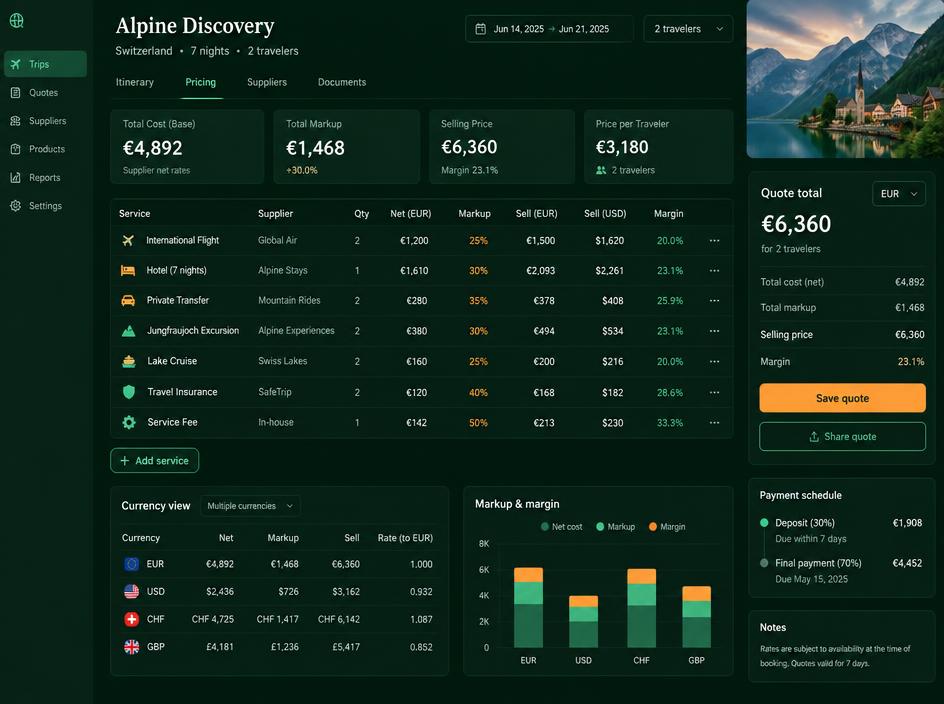
Task: Open Reports chart icon in sidebar
Action: (16, 178)
